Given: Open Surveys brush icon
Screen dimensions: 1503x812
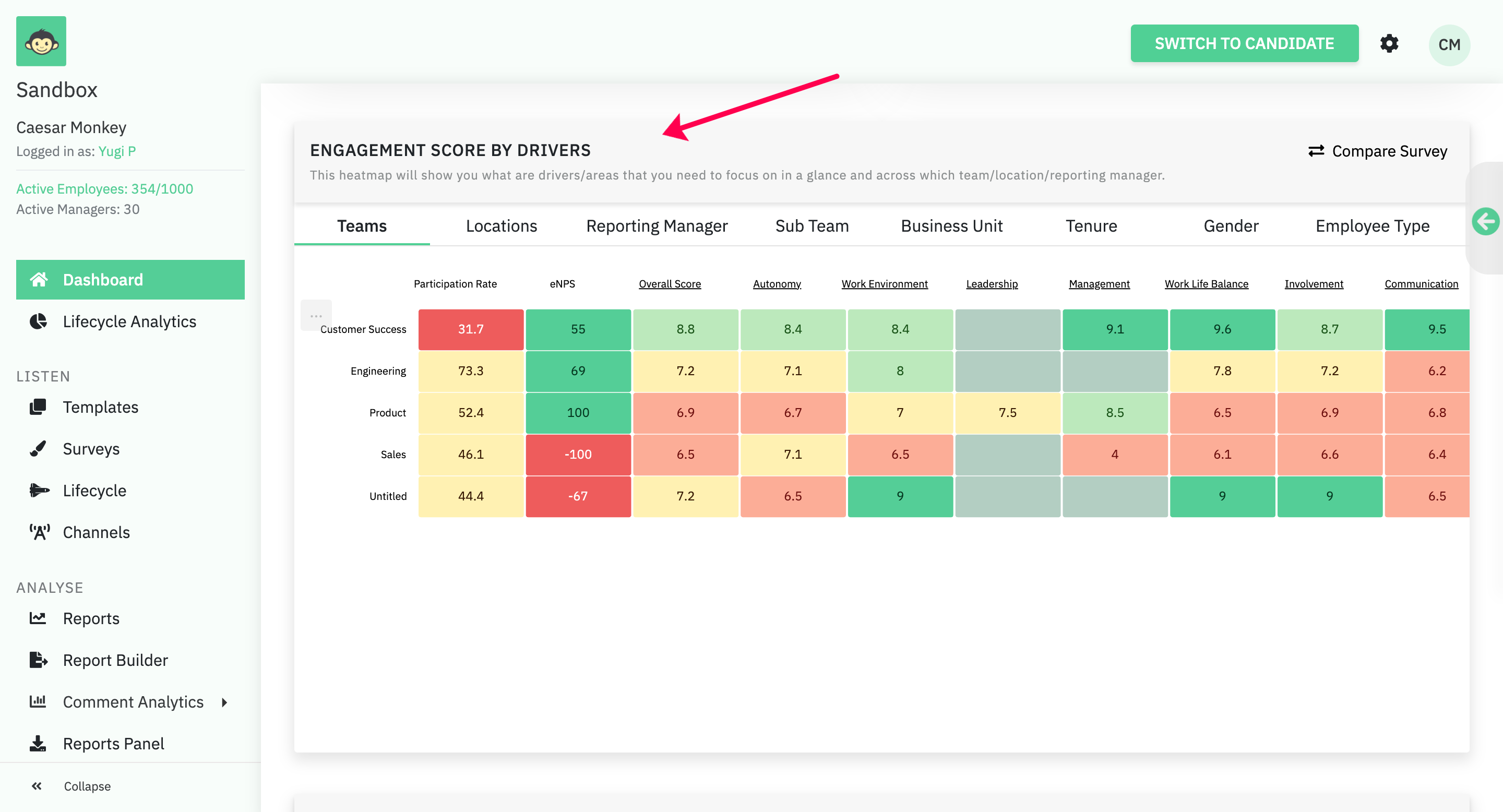Looking at the screenshot, I should click(x=39, y=449).
